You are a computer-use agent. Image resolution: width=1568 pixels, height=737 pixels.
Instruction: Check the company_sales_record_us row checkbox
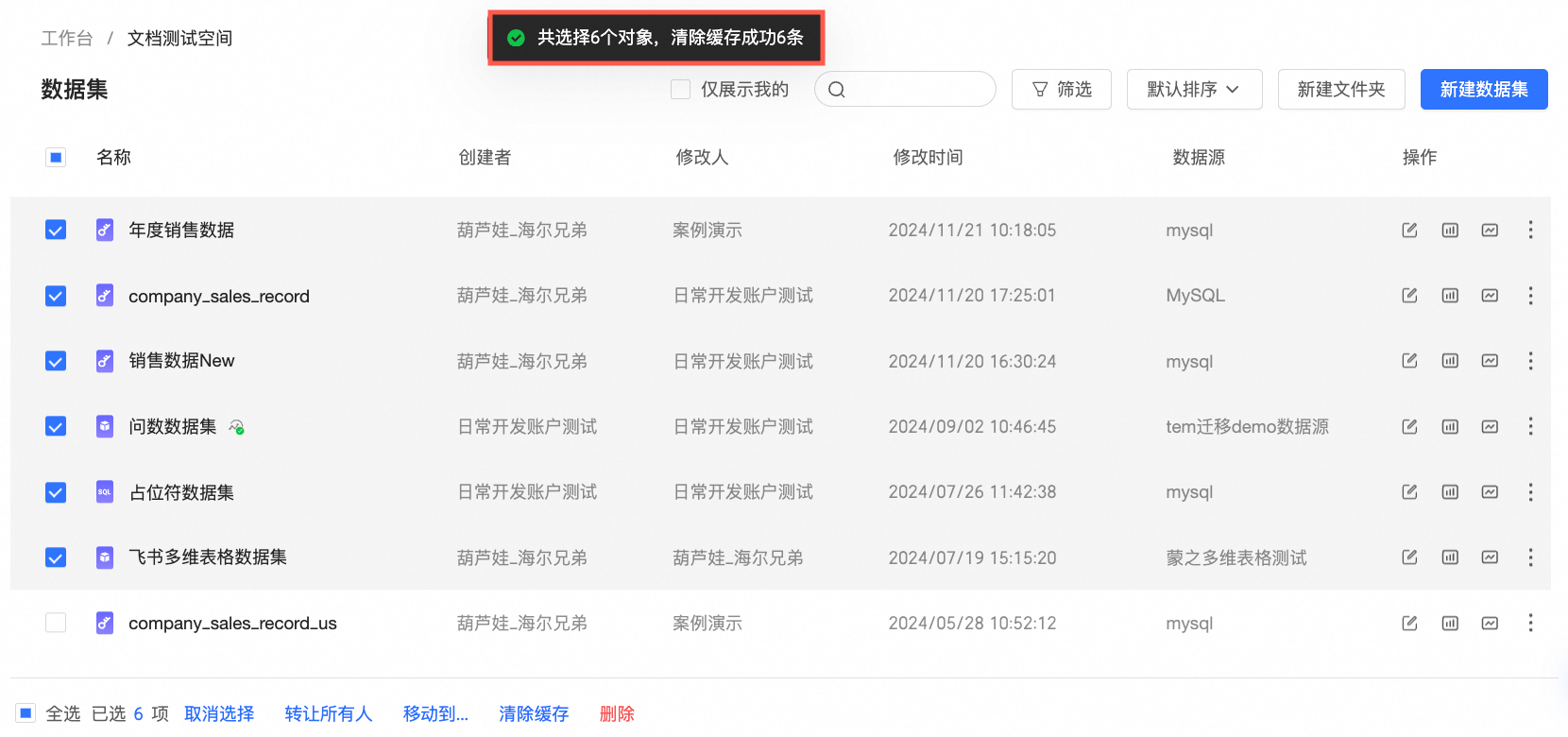pos(56,623)
